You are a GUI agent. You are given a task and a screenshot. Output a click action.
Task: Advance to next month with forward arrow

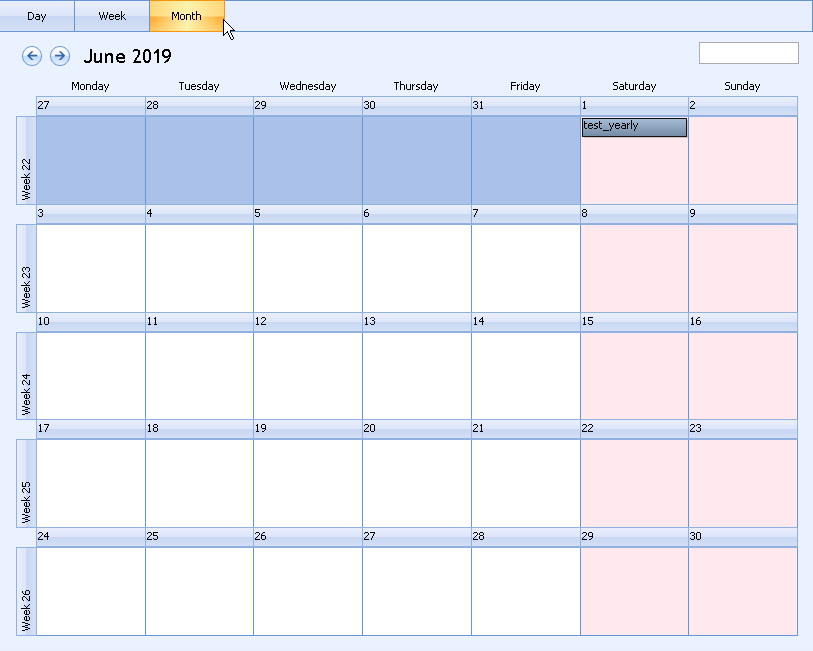[x=60, y=56]
